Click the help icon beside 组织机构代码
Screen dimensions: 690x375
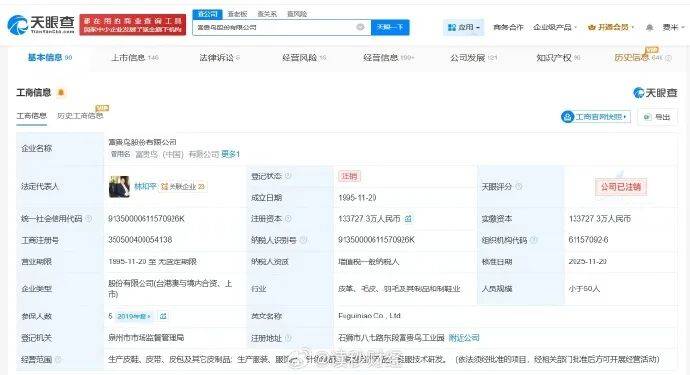533,240
